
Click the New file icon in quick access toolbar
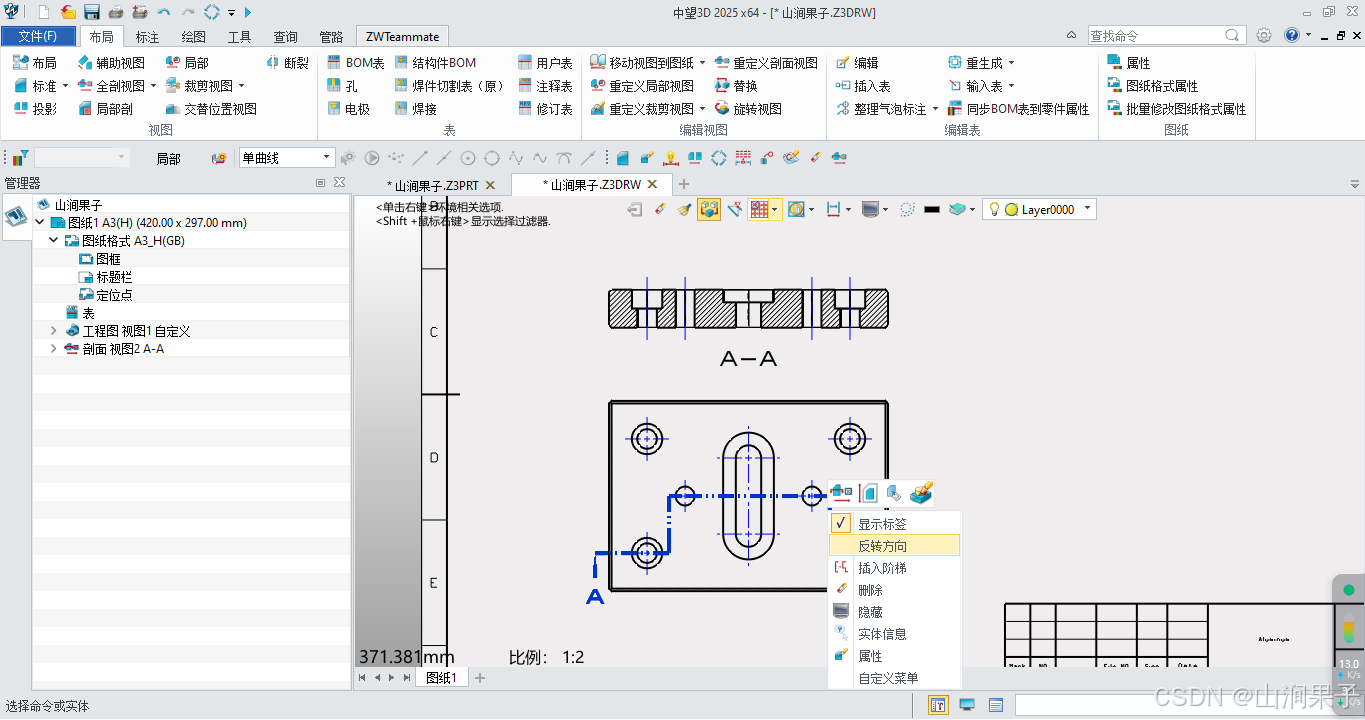(x=44, y=12)
